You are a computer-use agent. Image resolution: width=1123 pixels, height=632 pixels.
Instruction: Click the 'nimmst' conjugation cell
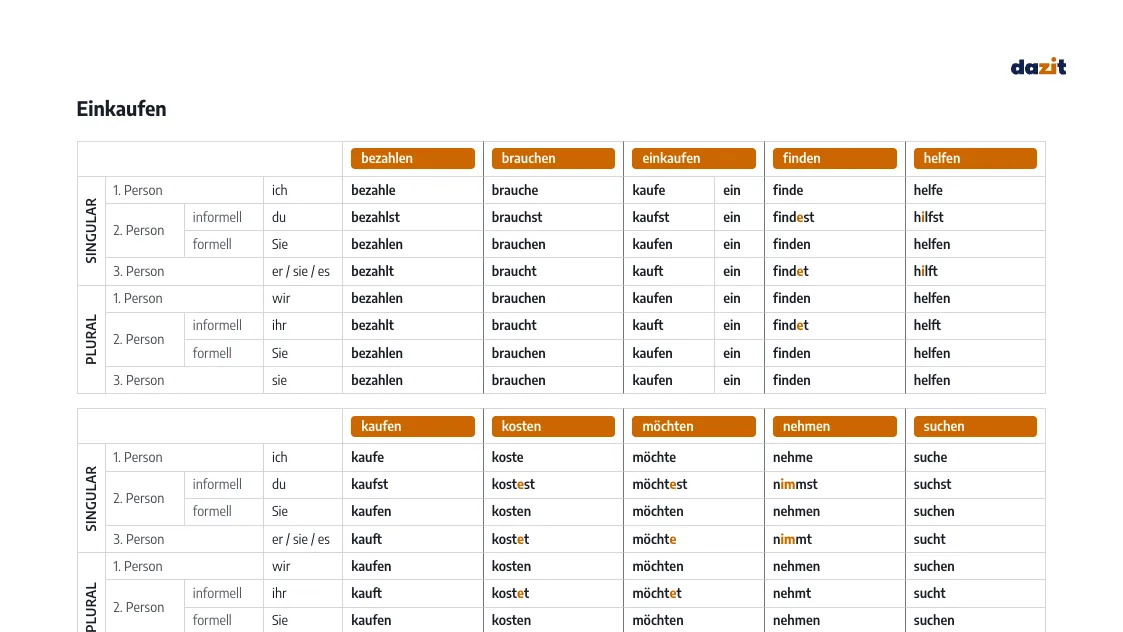pos(834,484)
